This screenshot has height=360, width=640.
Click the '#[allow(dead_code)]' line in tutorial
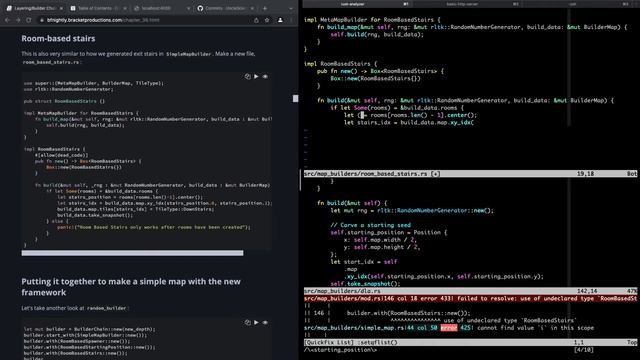[x=61, y=155]
